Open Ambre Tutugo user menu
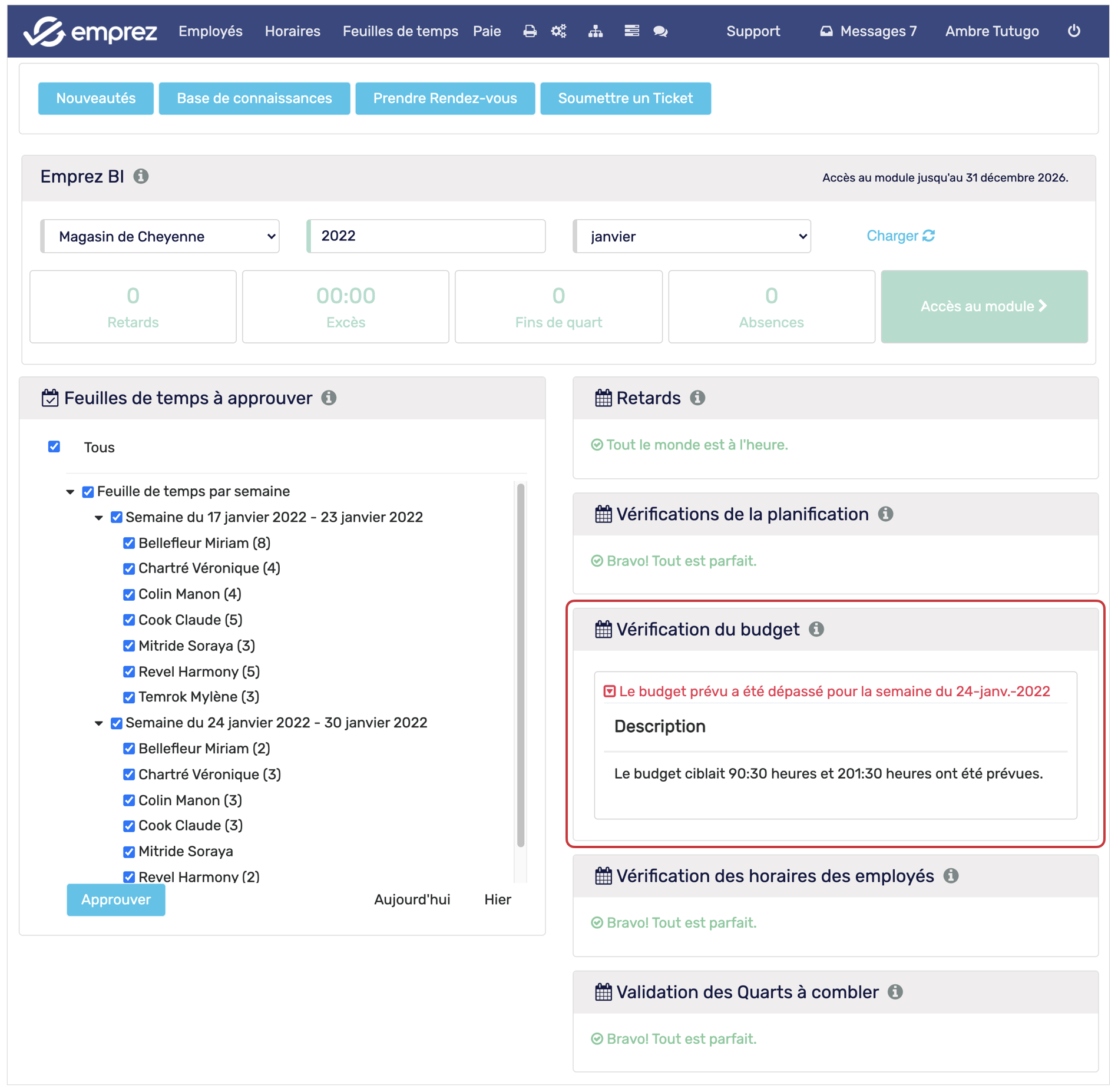The image size is (1118, 1092). (x=992, y=31)
